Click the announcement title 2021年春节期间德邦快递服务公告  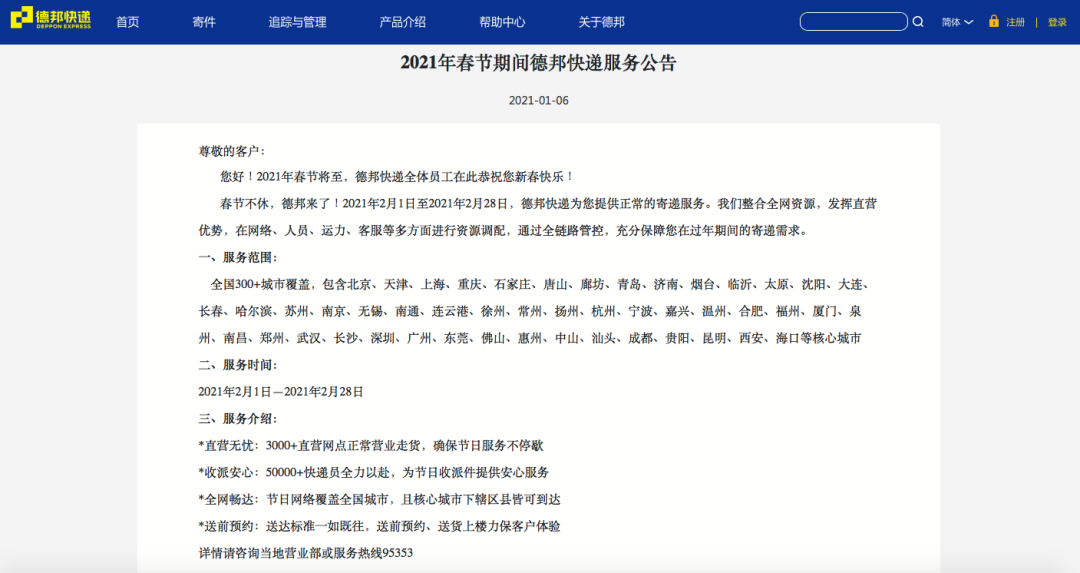539,63
